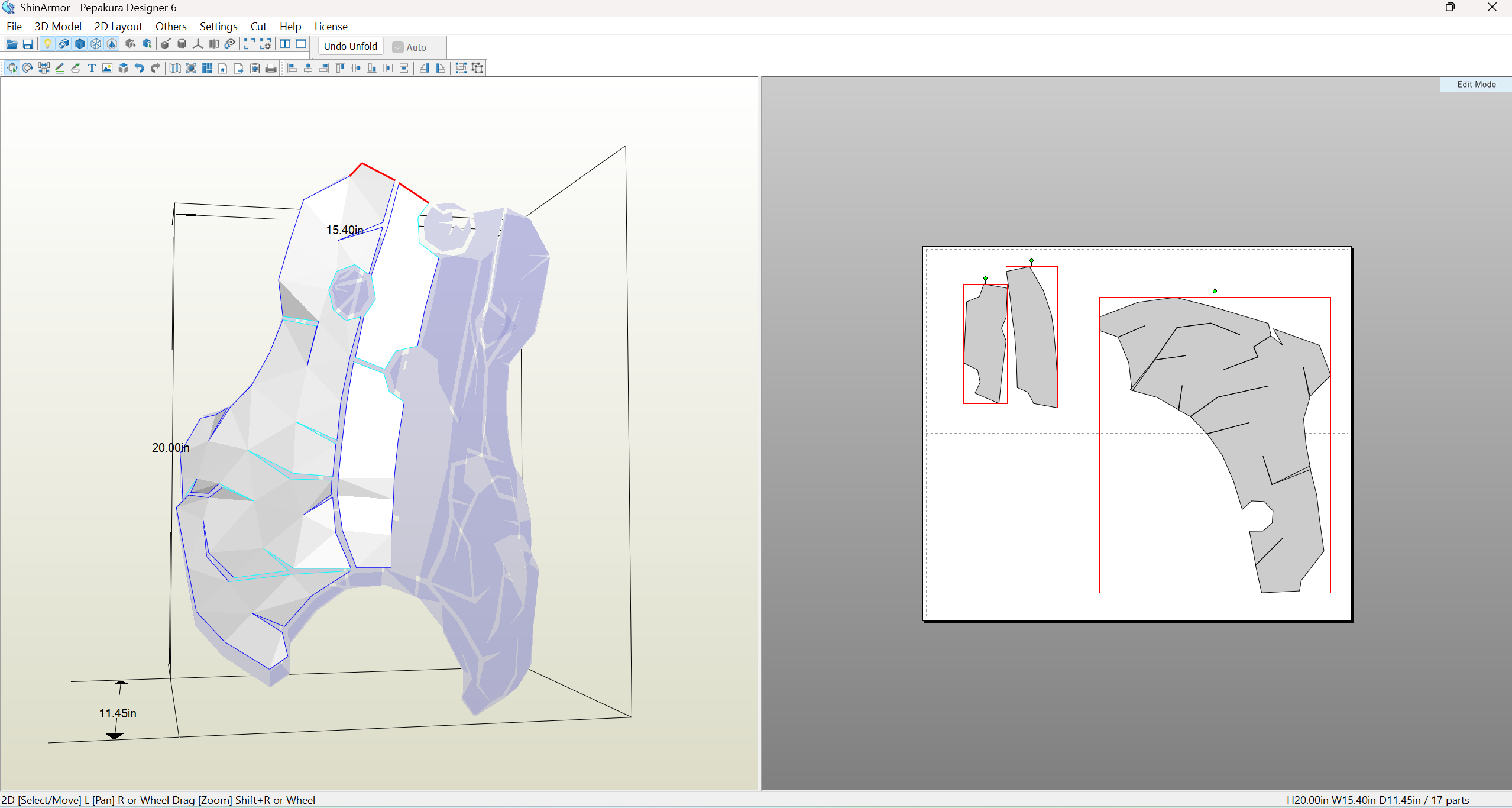Rotate selected part right 90 degrees
This screenshot has height=808, width=1512.
click(441, 69)
